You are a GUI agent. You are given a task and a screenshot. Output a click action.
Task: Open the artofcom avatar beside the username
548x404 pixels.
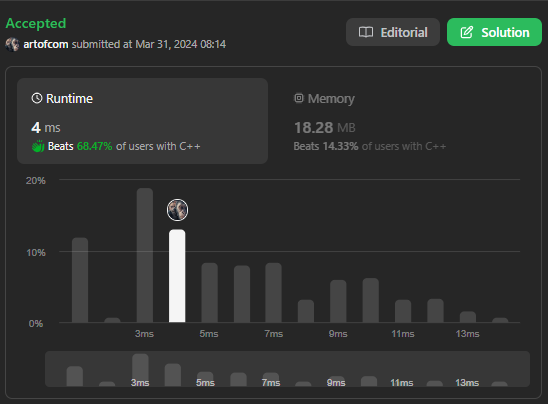click(12, 44)
